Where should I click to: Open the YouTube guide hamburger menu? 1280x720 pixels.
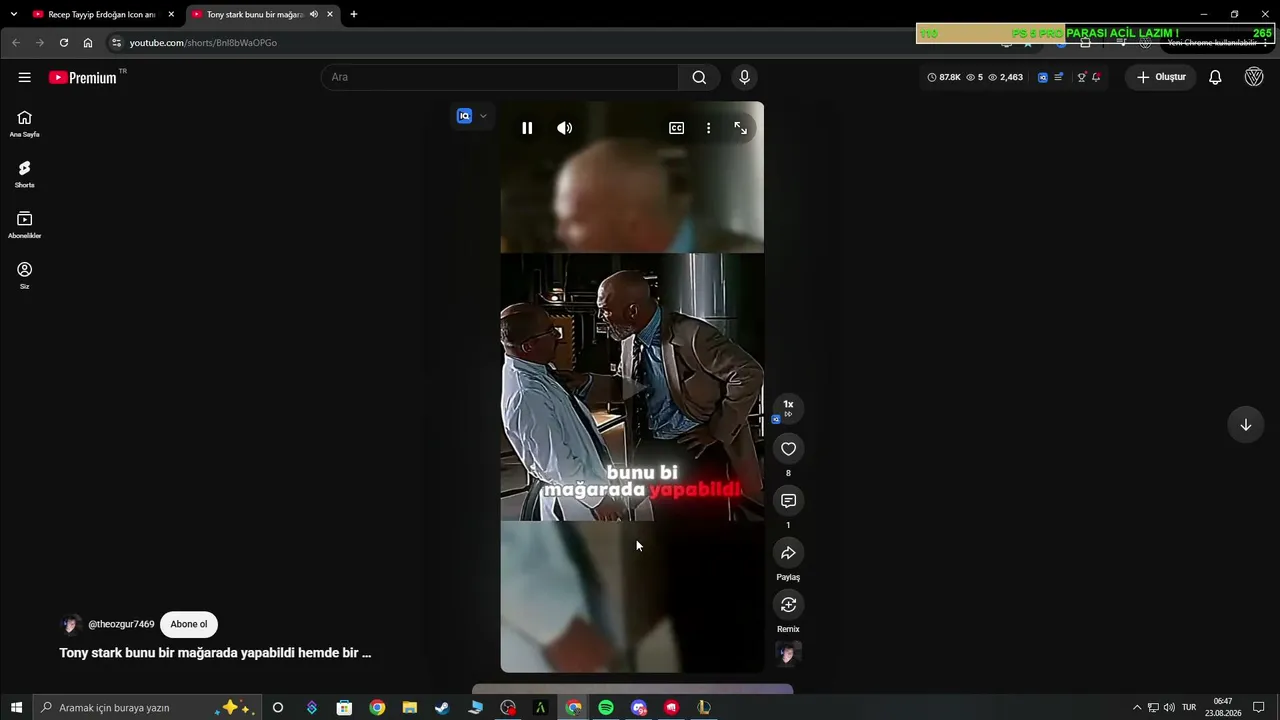pos(25,77)
